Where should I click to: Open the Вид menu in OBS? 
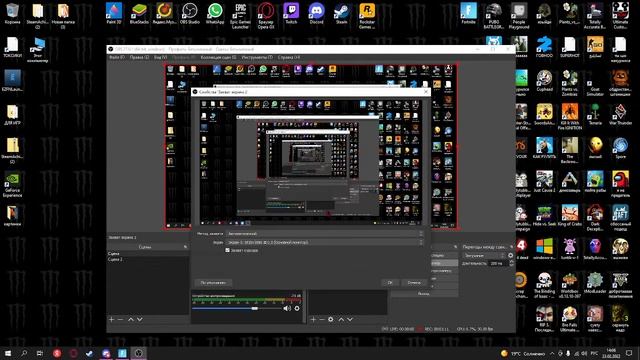(x=160, y=58)
